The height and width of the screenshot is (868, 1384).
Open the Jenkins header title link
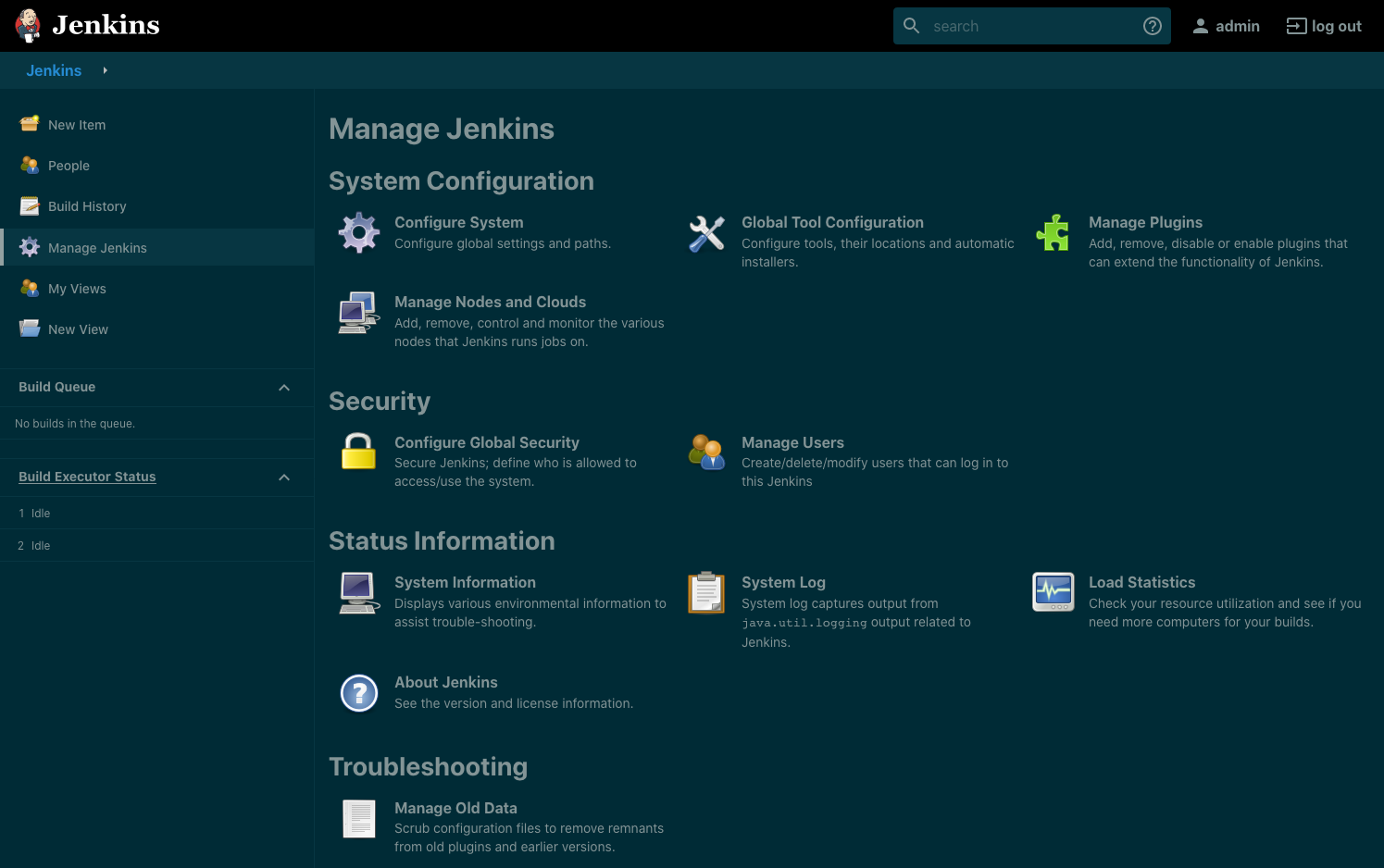pos(106,25)
